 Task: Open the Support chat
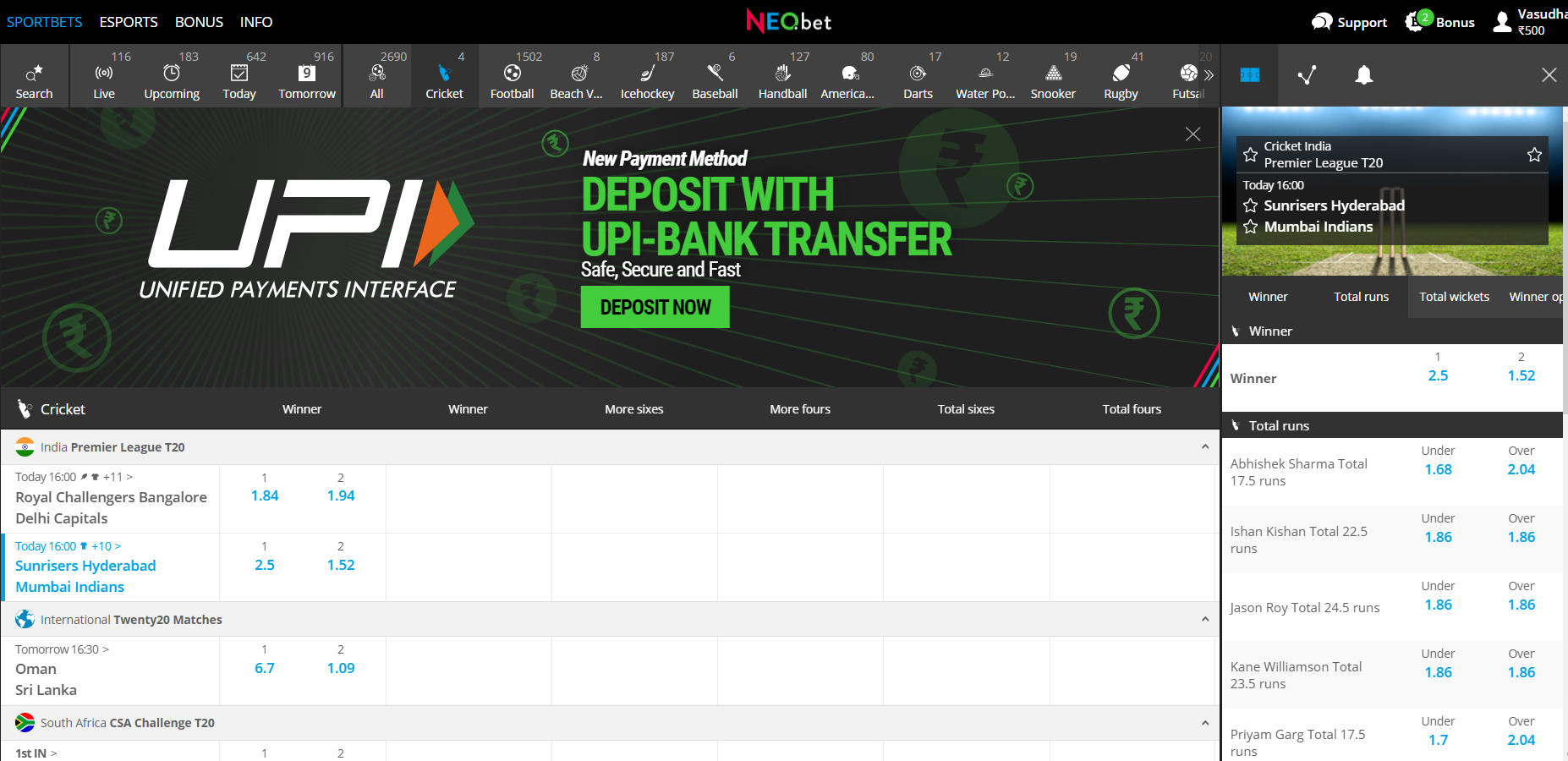coord(1349,22)
